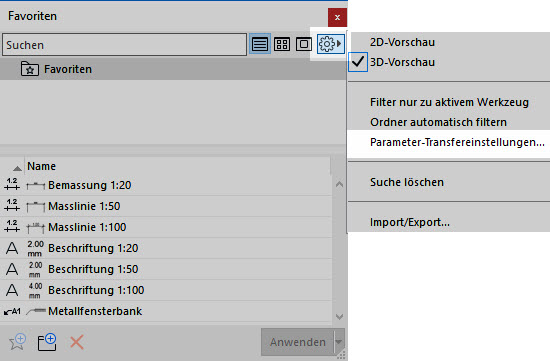Select the Beschriftung 1:50 favorite

pyautogui.click(x=166, y=269)
